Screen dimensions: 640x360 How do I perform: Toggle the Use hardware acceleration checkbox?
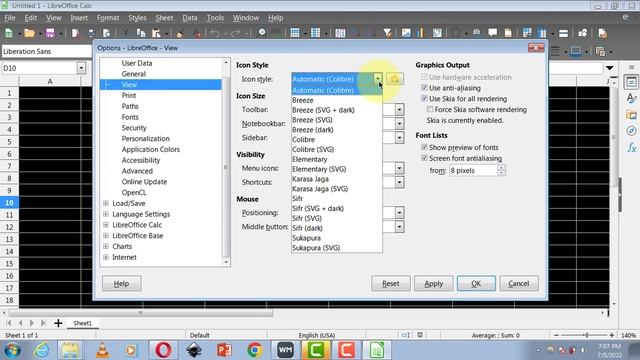tap(424, 77)
